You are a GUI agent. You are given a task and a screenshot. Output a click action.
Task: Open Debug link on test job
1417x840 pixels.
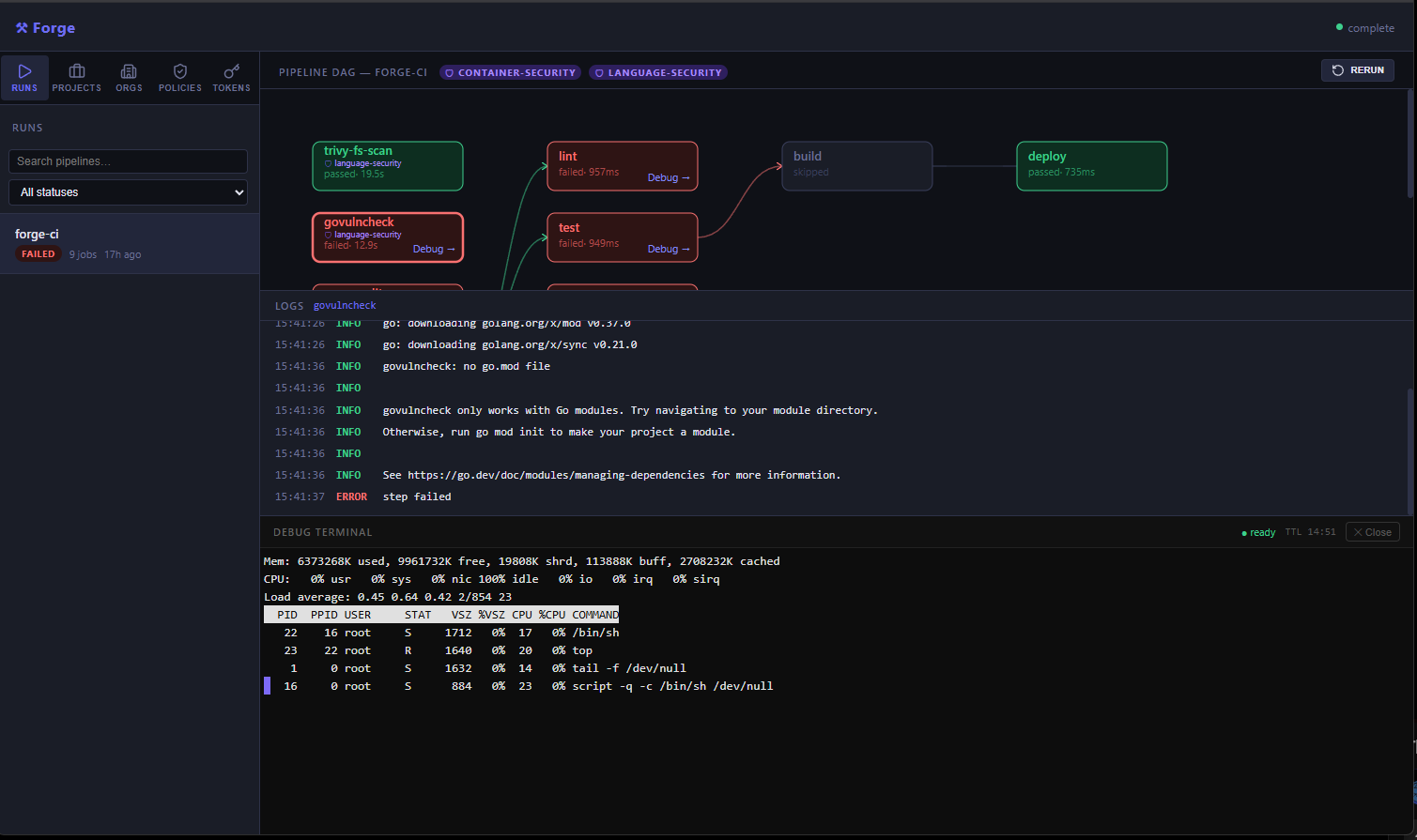coord(669,249)
